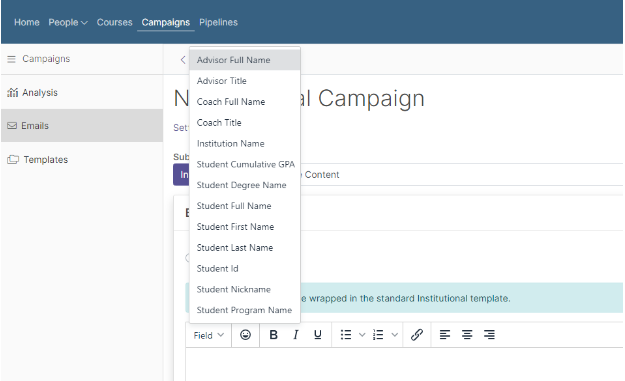Click the hamburger menu icon beside Campaigns
Image resolution: width=625 pixels, height=381 pixels.
pyautogui.click(x=11, y=59)
